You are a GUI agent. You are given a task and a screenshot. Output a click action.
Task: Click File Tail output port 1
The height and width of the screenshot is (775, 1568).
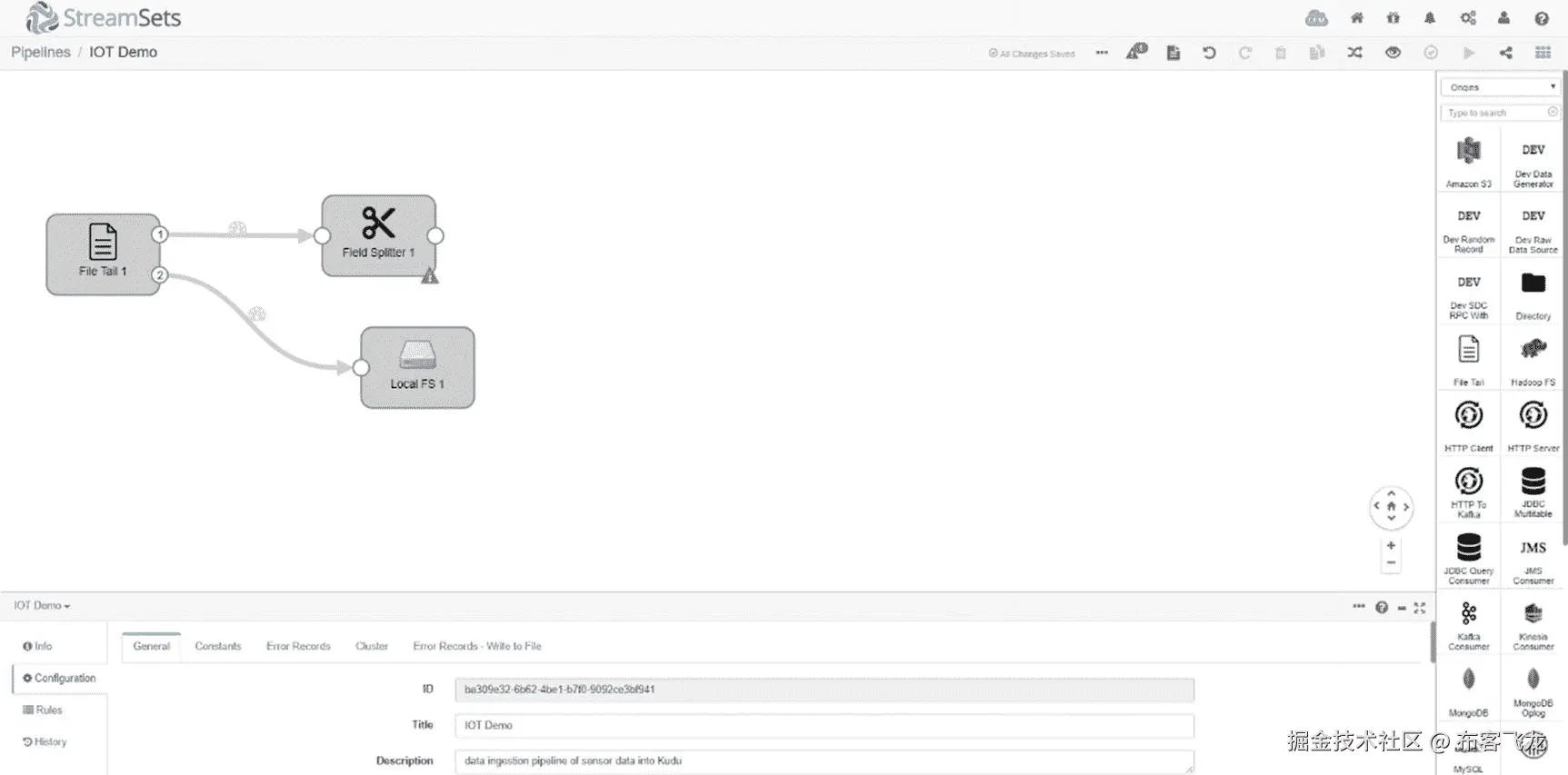pos(160,234)
